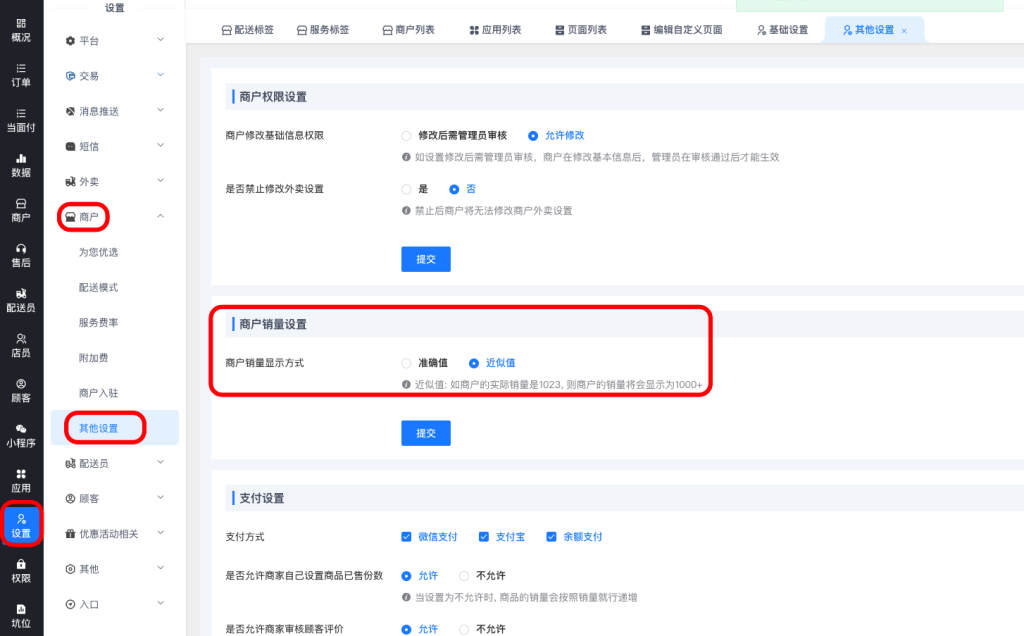Select 修改后需管理员审核 radio option
The width and height of the screenshot is (1024, 636).
406,135
